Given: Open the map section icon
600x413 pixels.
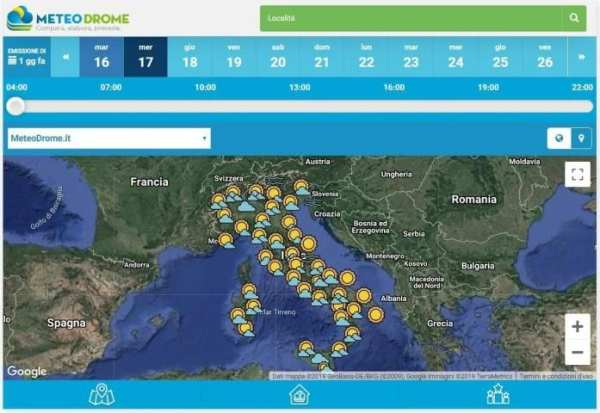Looking at the screenshot, I should pos(101,394).
